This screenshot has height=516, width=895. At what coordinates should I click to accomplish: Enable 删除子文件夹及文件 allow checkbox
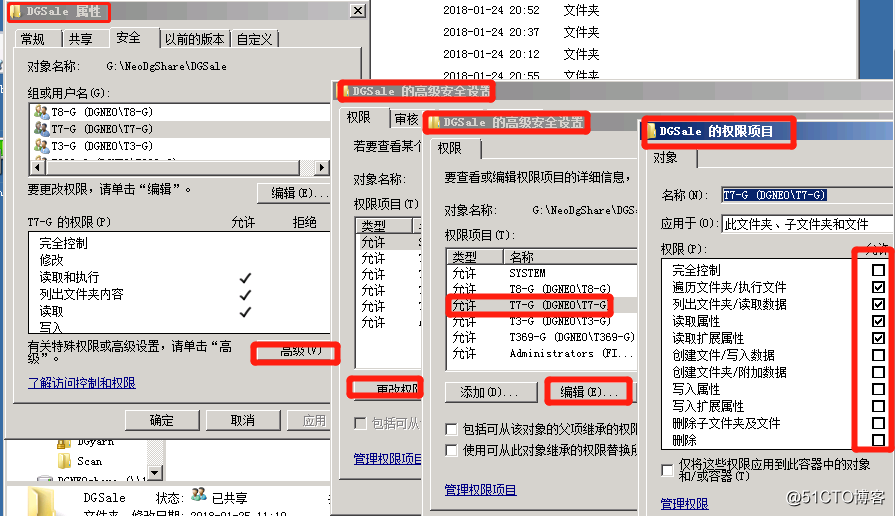point(878,423)
